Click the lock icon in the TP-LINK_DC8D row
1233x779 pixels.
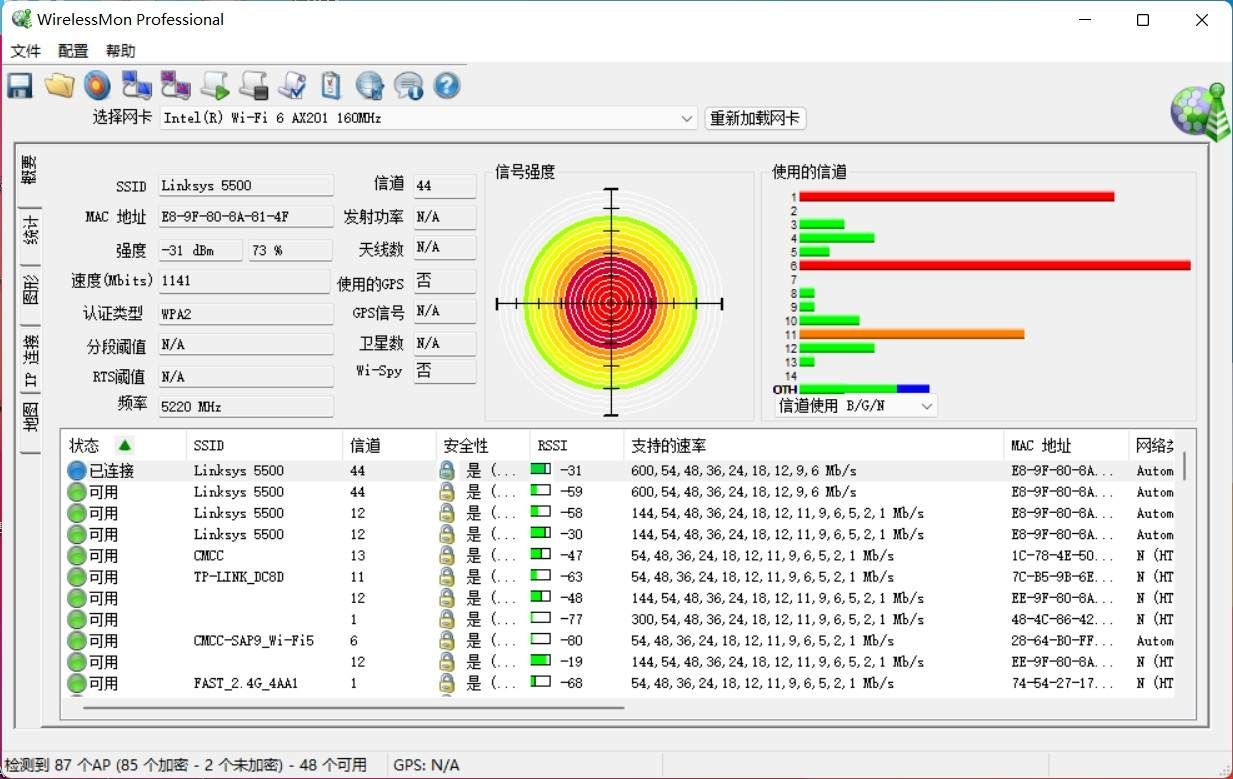click(447, 577)
